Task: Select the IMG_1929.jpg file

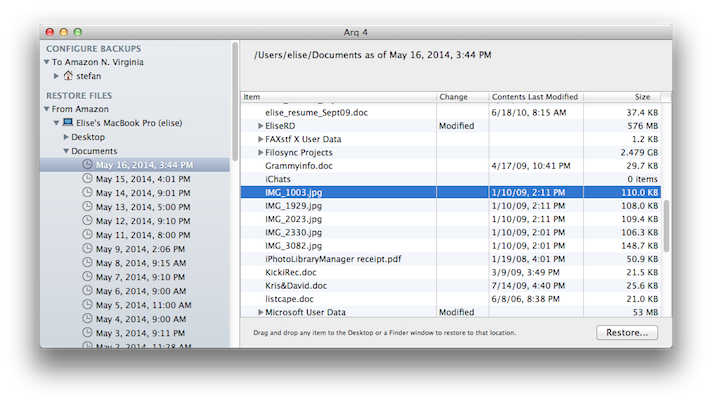Action: tap(450, 206)
